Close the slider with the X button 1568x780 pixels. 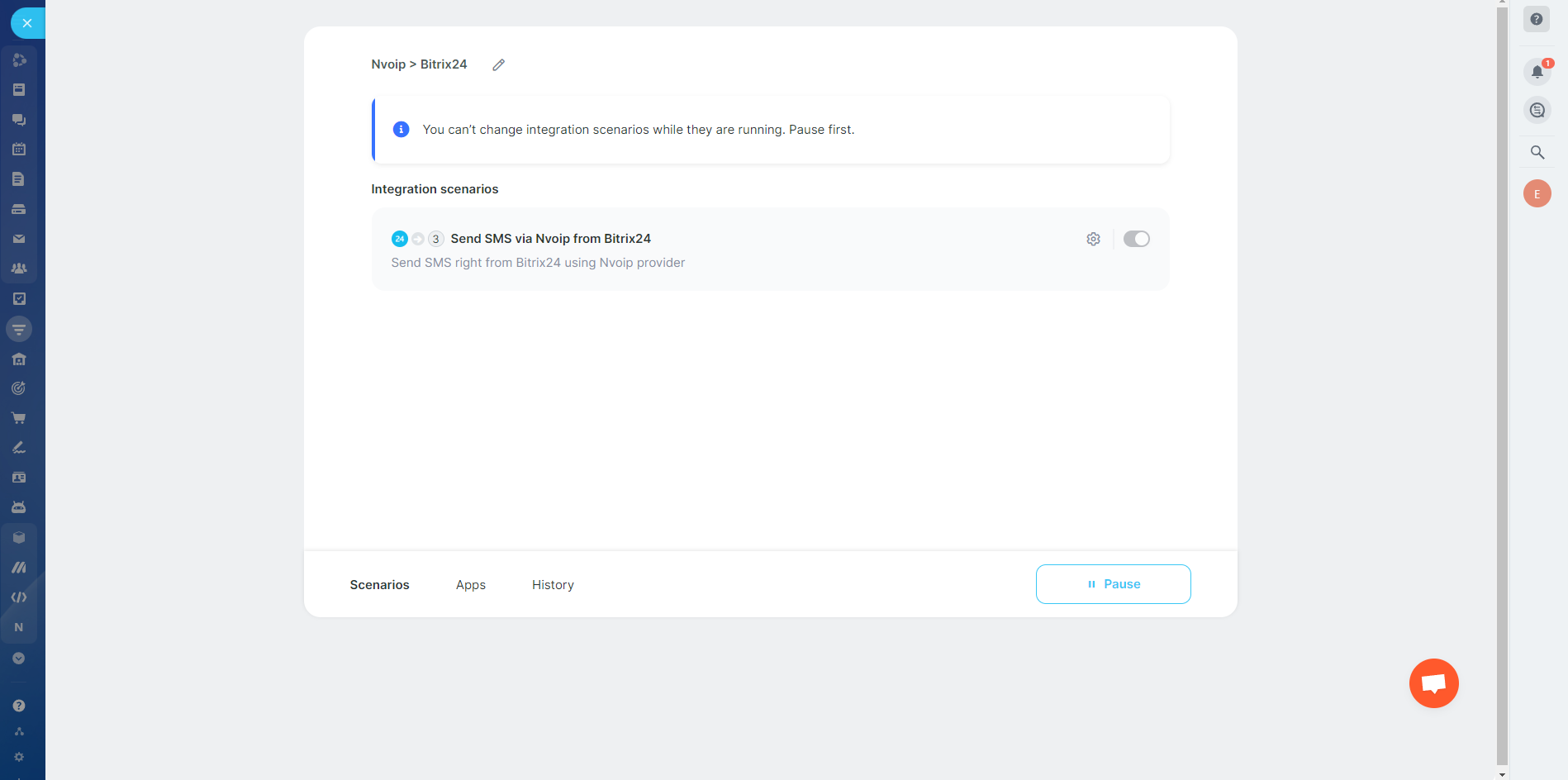[27, 23]
